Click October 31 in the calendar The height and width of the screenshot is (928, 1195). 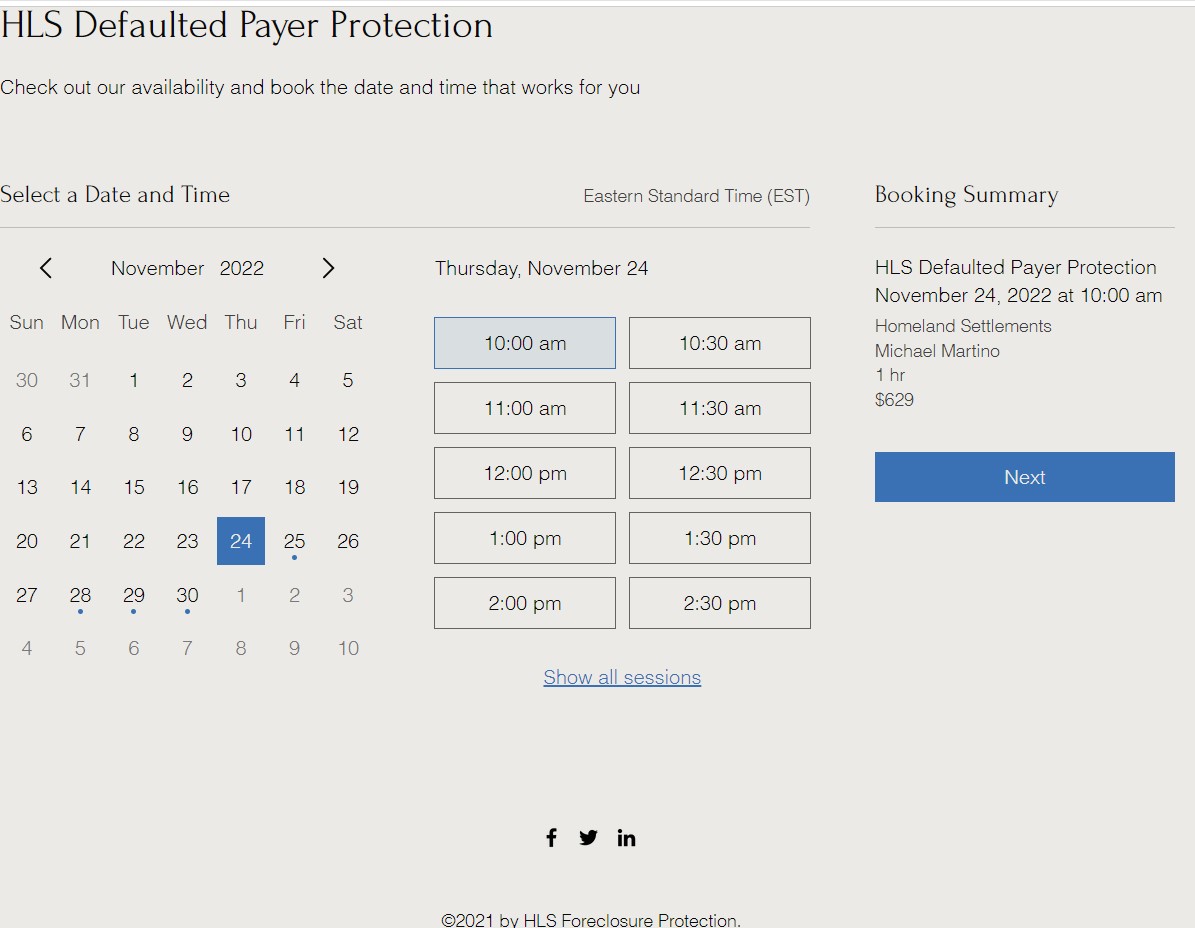pyautogui.click(x=80, y=379)
